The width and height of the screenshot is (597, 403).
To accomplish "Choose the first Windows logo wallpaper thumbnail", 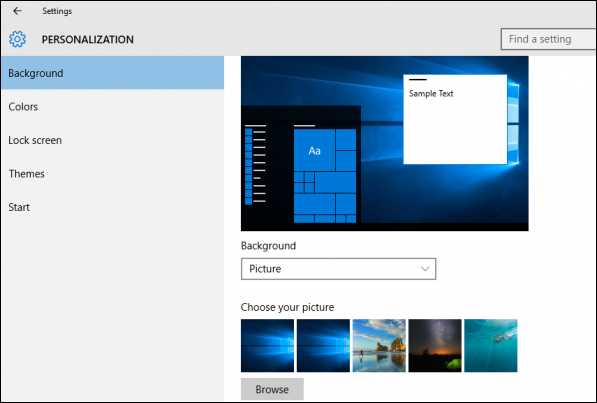I will click(267, 345).
